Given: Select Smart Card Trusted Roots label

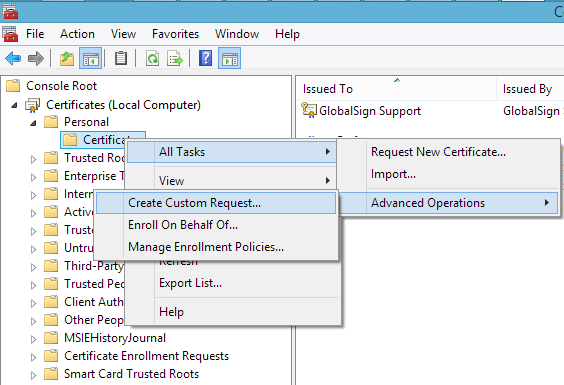Looking at the screenshot, I should 131,373.
